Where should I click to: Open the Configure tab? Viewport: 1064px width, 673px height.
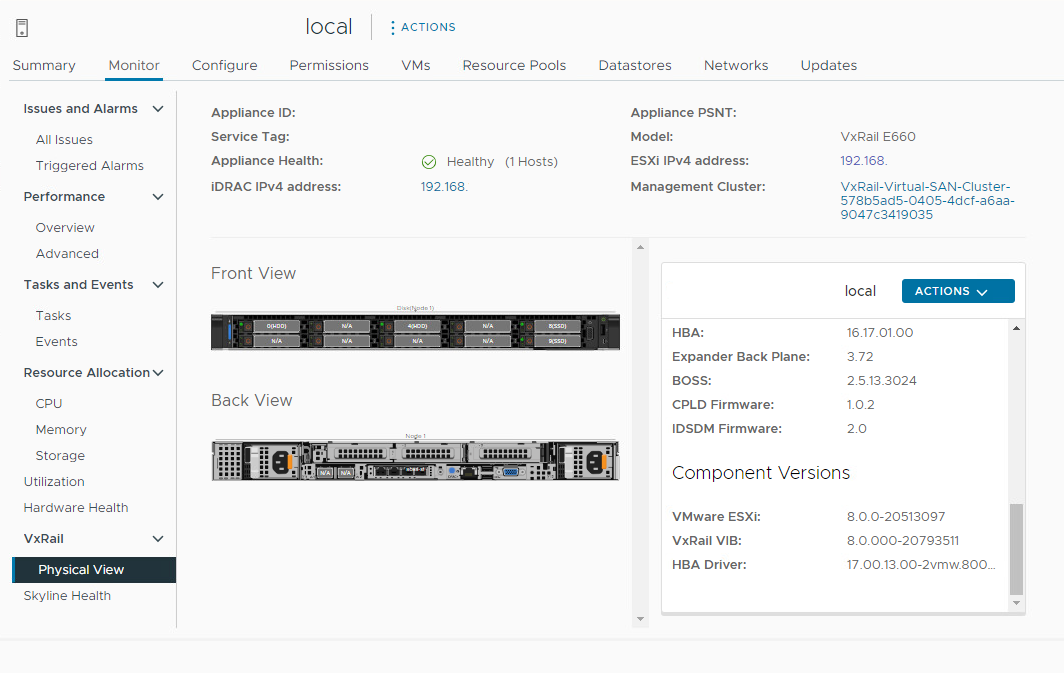(x=225, y=65)
